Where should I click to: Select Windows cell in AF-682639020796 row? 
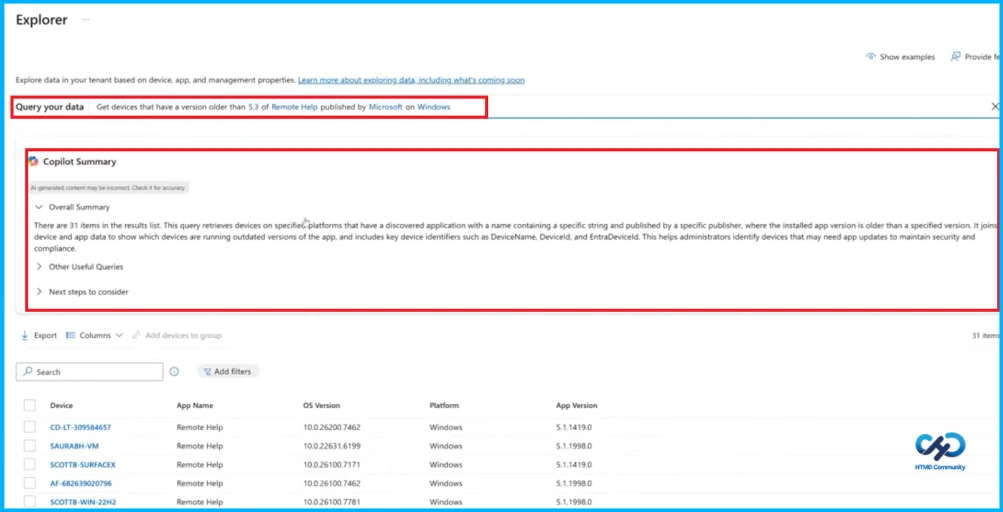(446, 483)
